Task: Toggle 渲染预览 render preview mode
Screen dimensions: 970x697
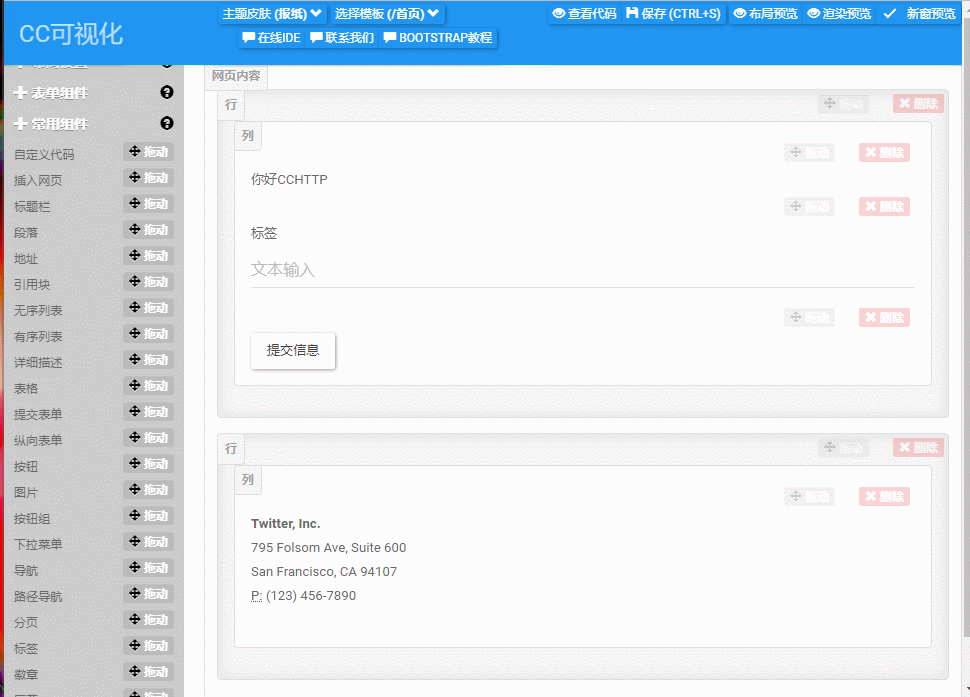Action: [839, 14]
